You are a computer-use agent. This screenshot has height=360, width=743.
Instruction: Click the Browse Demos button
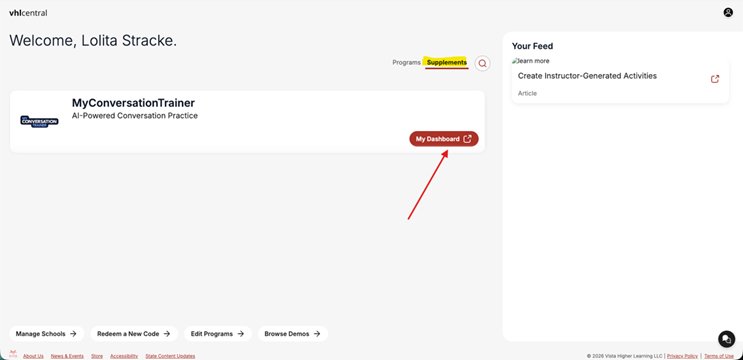point(293,334)
